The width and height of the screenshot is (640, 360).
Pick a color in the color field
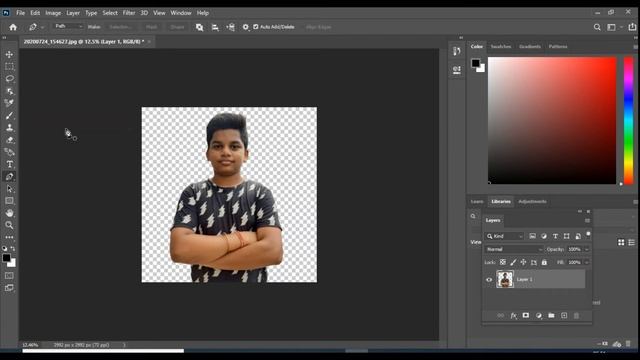pos(552,120)
